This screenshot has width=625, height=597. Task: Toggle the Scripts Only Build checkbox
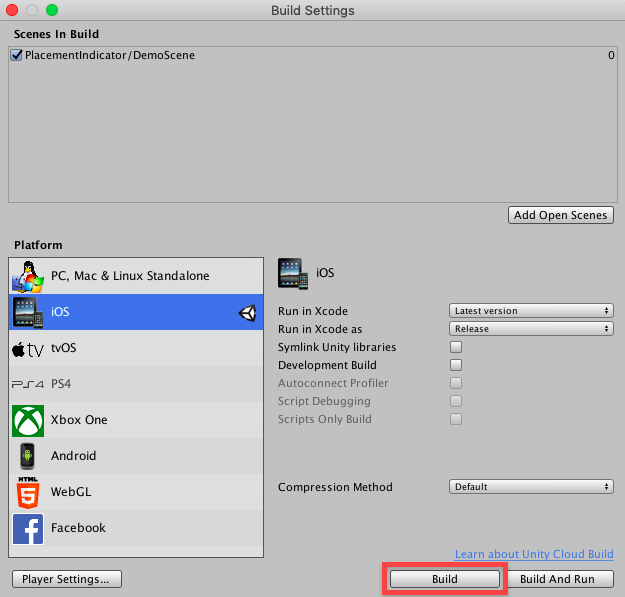click(456, 419)
